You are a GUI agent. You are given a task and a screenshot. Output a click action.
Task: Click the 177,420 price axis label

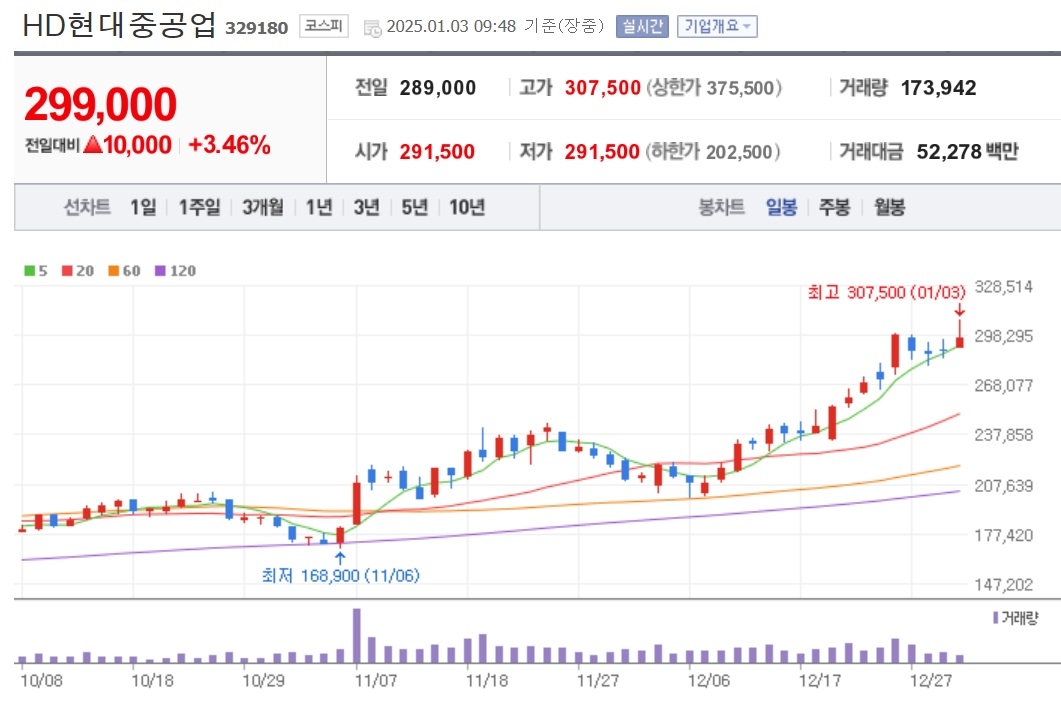[x=1003, y=535]
